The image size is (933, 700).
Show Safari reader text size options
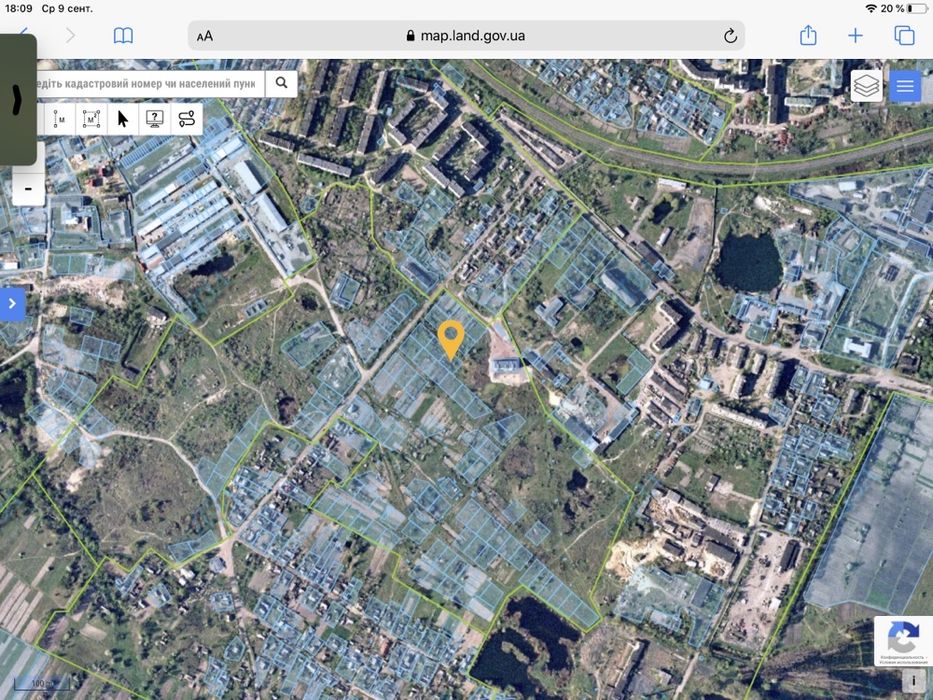tap(205, 36)
